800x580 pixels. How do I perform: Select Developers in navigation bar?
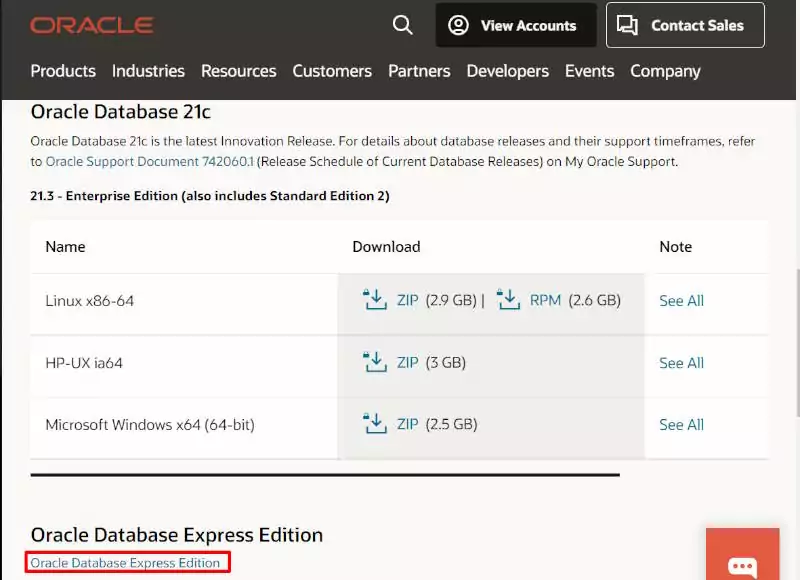(507, 71)
